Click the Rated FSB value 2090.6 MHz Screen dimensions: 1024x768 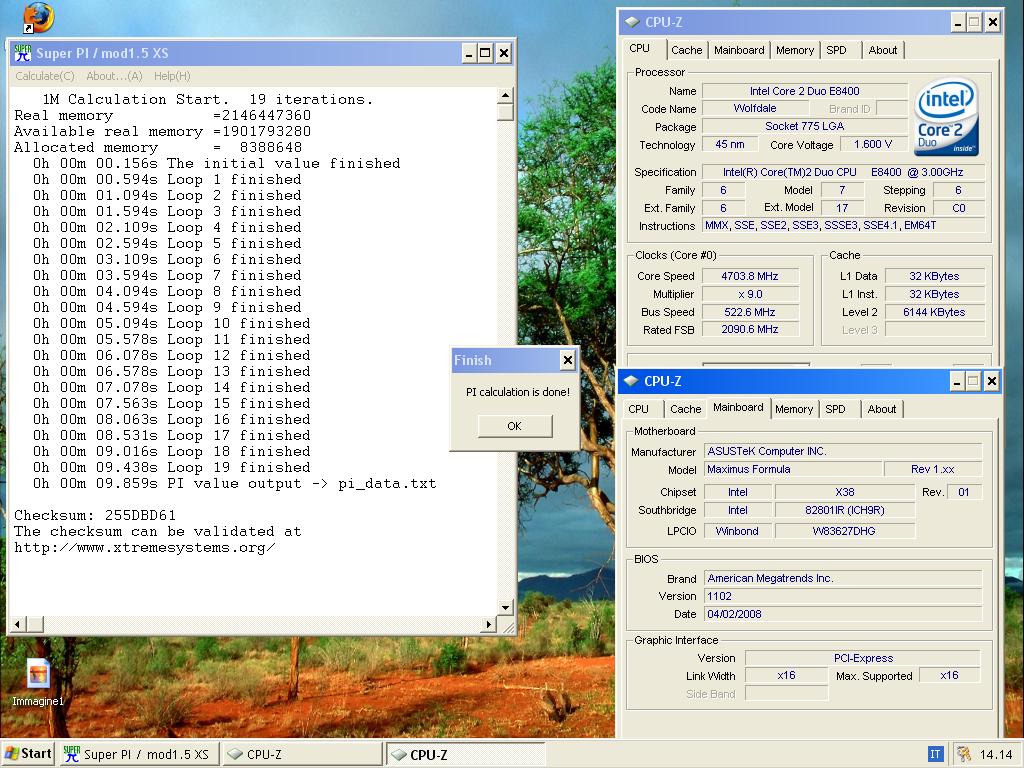point(750,330)
